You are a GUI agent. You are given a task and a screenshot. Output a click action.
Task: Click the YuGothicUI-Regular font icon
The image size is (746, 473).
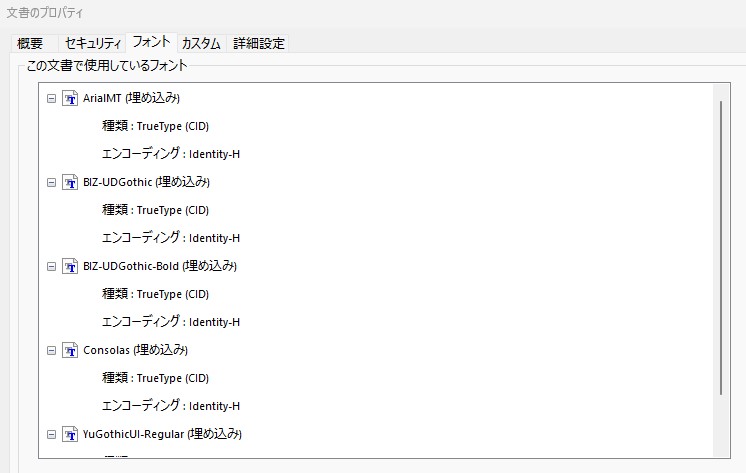click(x=70, y=434)
